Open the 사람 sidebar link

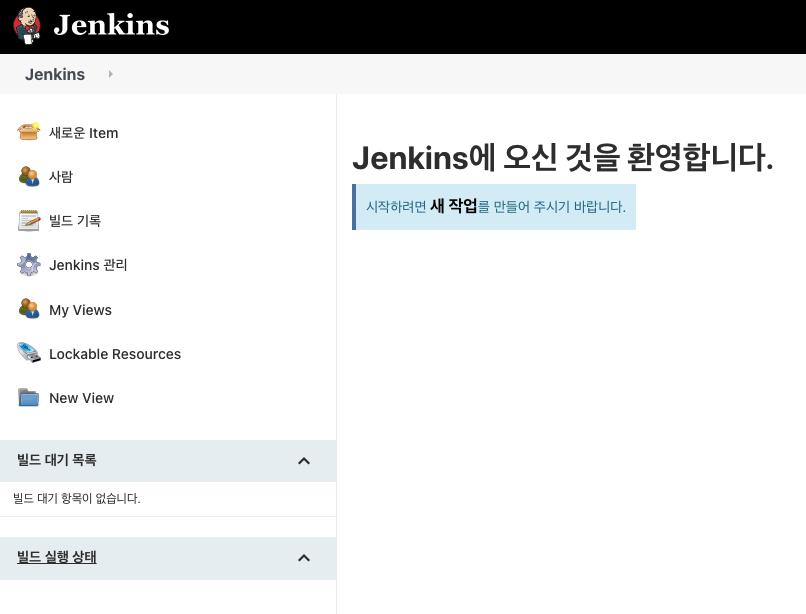(x=61, y=177)
